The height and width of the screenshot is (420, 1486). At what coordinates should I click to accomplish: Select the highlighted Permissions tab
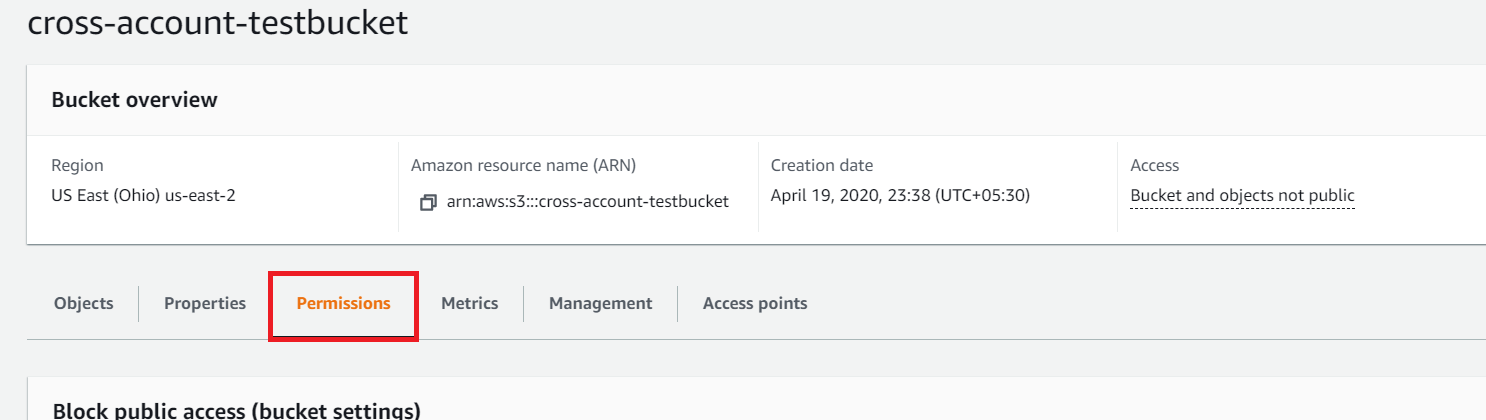click(x=343, y=303)
